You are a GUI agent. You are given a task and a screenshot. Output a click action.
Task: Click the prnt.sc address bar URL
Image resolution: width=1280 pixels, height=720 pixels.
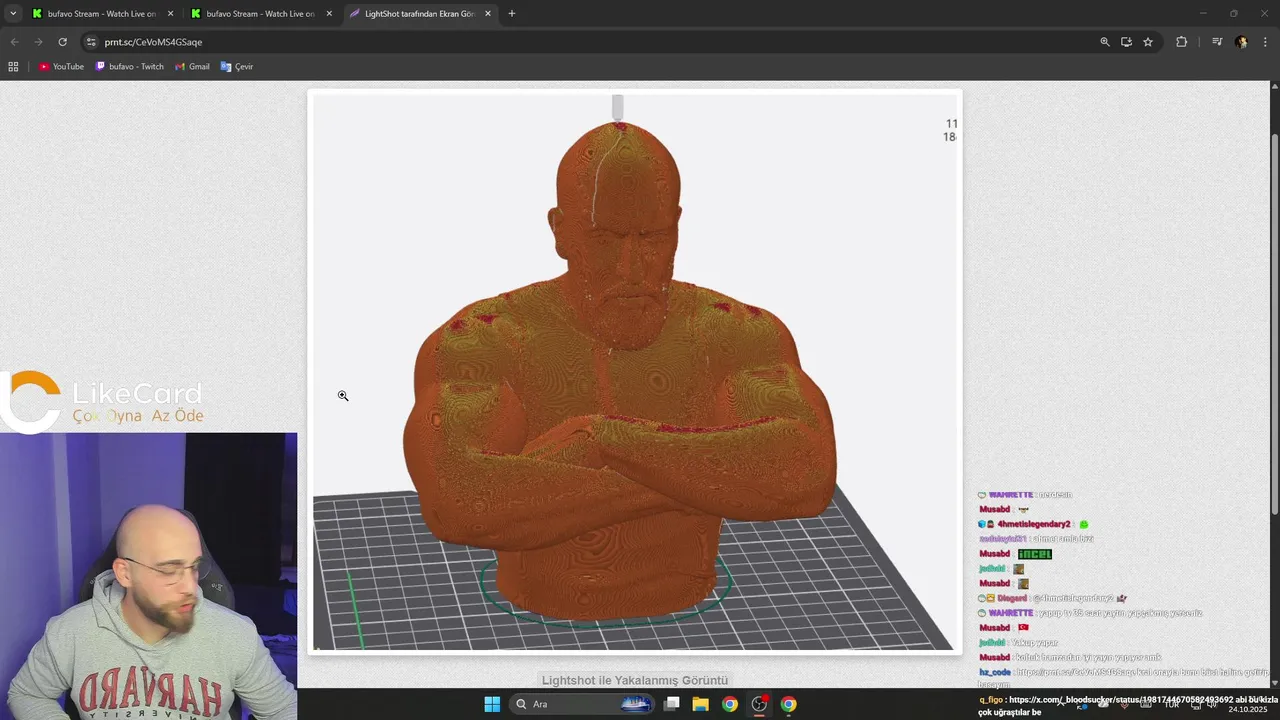coord(153,42)
